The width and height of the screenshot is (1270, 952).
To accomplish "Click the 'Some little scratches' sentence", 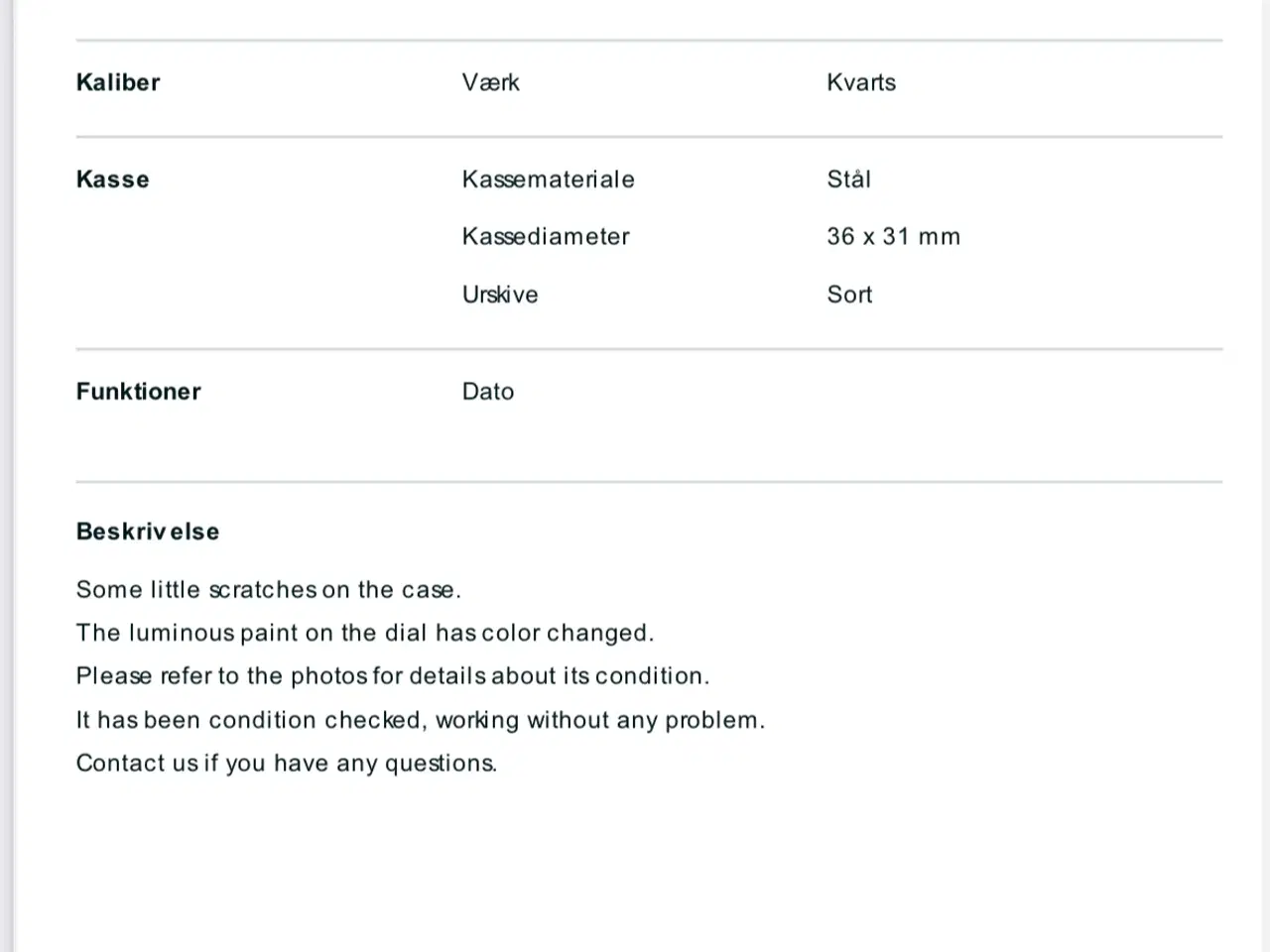I will tap(269, 590).
